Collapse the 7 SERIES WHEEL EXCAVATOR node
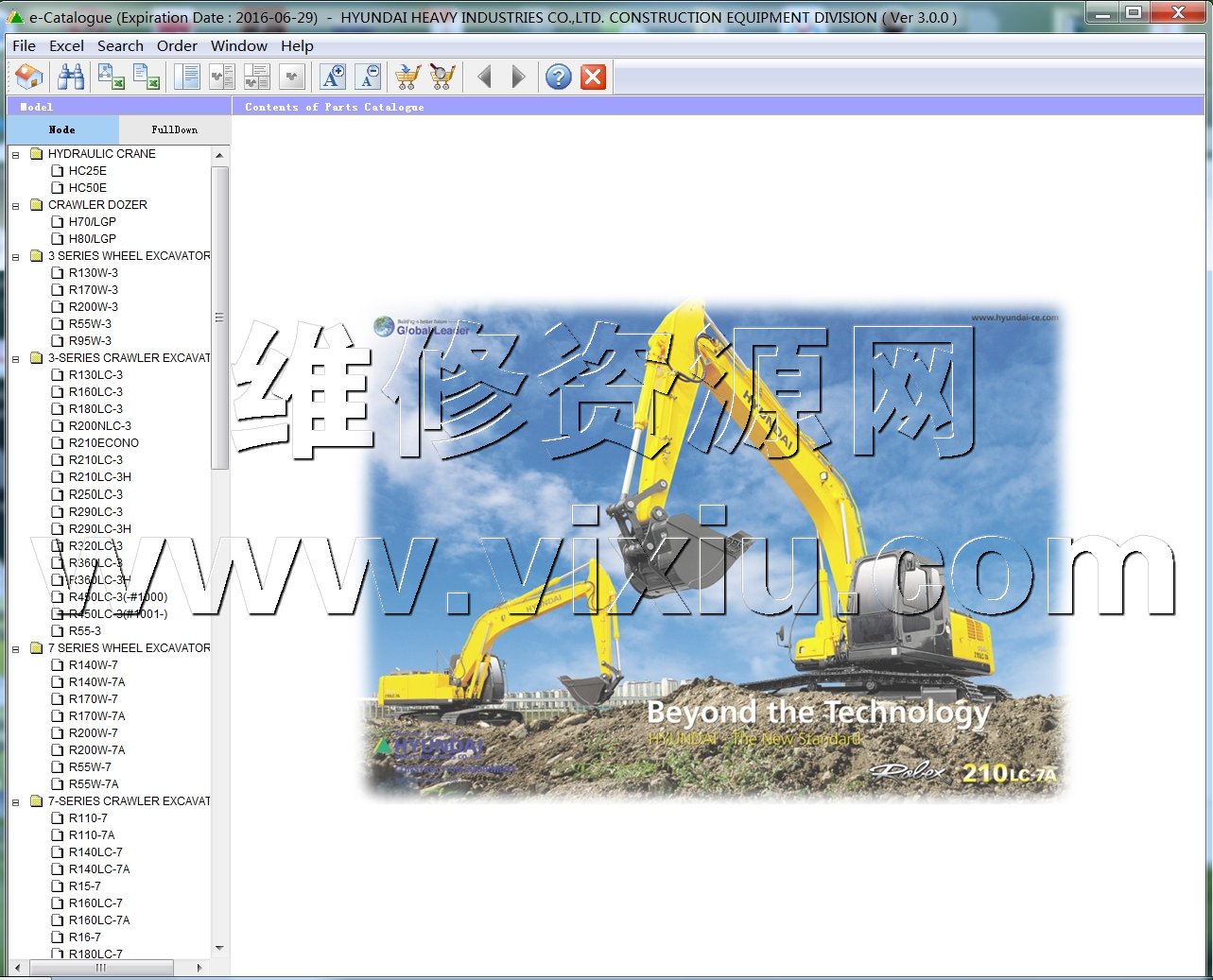 coord(15,648)
